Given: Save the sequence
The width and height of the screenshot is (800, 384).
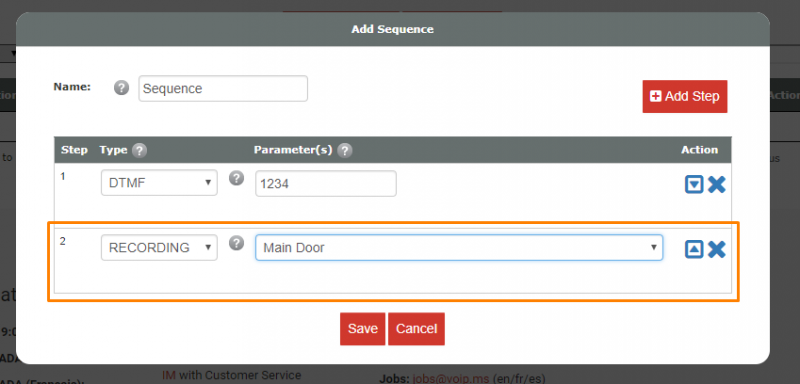Looking at the screenshot, I should [x=363, y=329].
